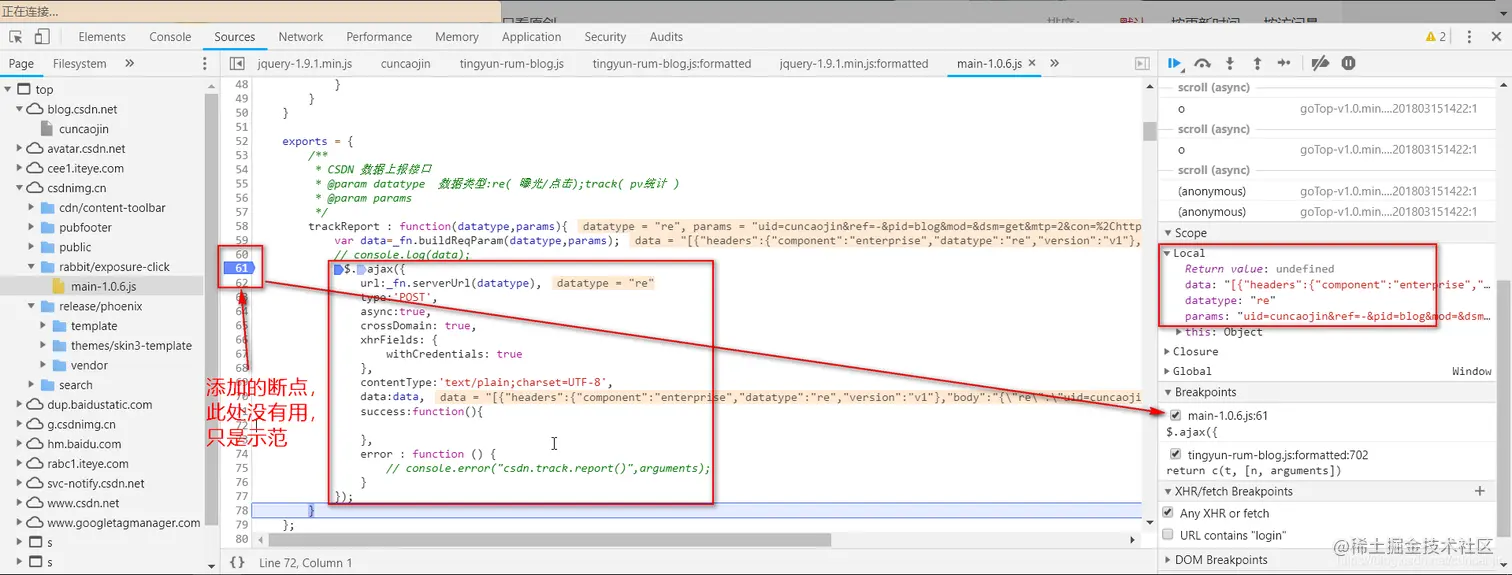1512x575 pixels.
Task: Expand the cdn/content-toolbar folder
Action: pos(32,208)
